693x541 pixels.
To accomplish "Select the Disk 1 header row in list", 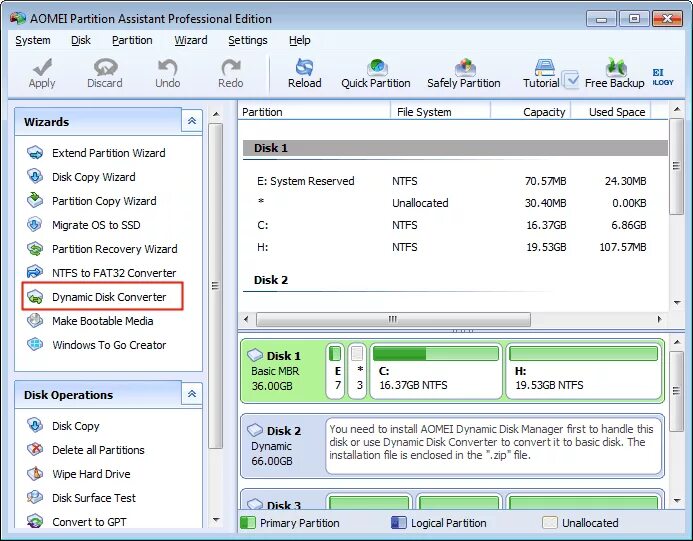I will (x=455, y=148).
